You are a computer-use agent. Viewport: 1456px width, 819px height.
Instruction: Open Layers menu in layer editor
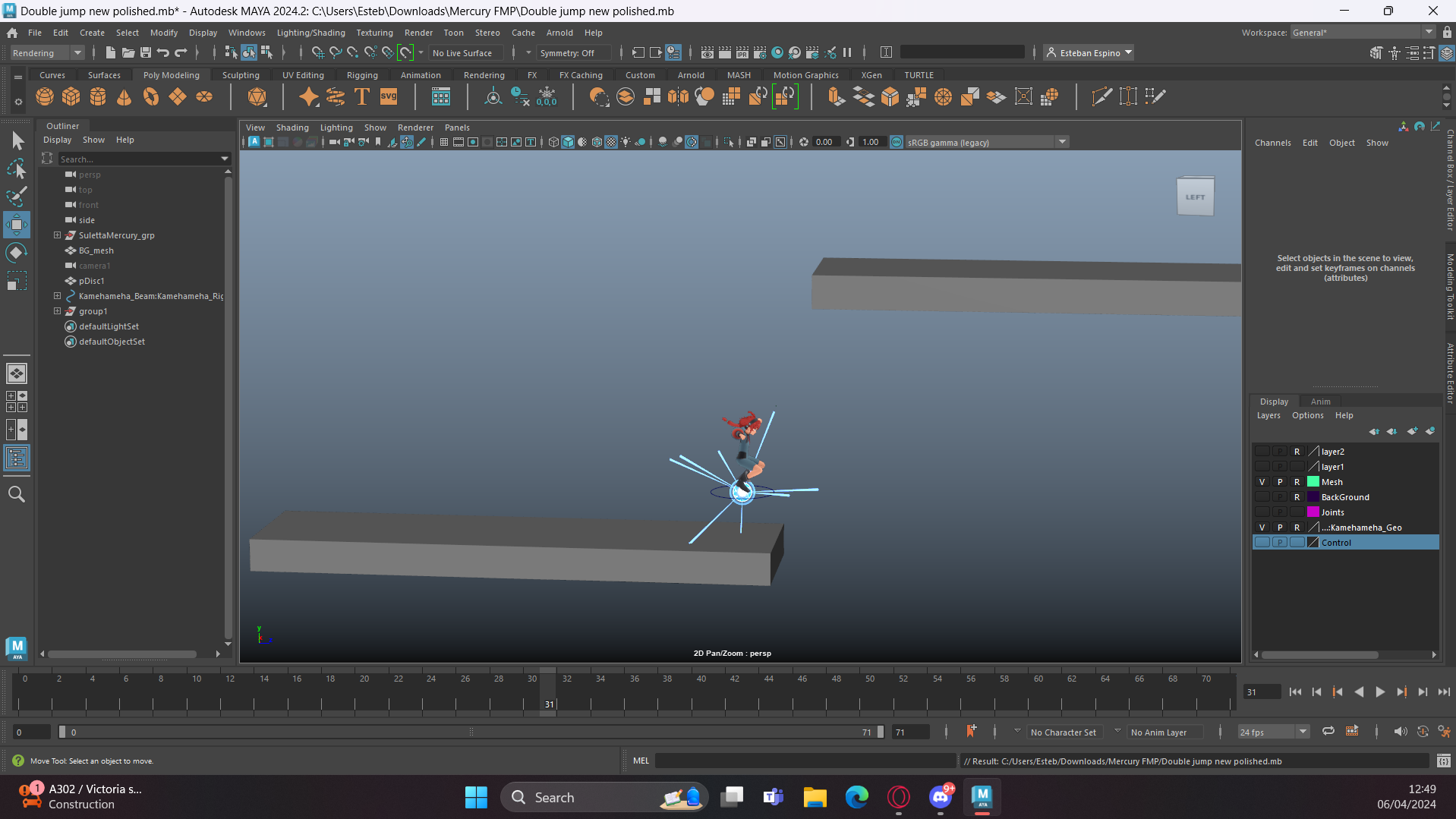[x=1268, y=415]
